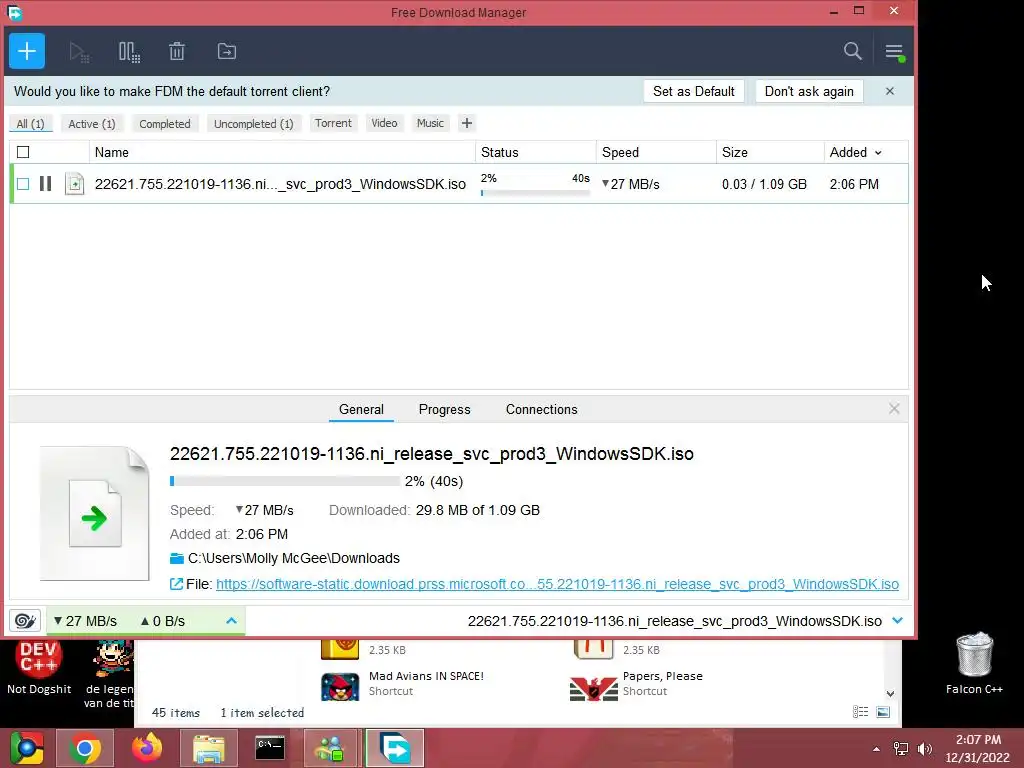This screenshot has width=1024, height=768.
Task: Pause the WindowsSDK.iso download
Action: [x=45, y=184]
